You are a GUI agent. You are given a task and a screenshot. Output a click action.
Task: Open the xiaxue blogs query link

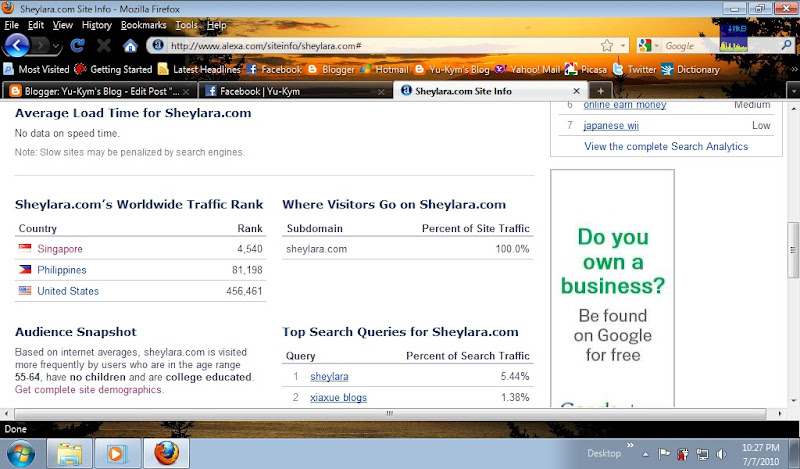click(x=338, y=397)
